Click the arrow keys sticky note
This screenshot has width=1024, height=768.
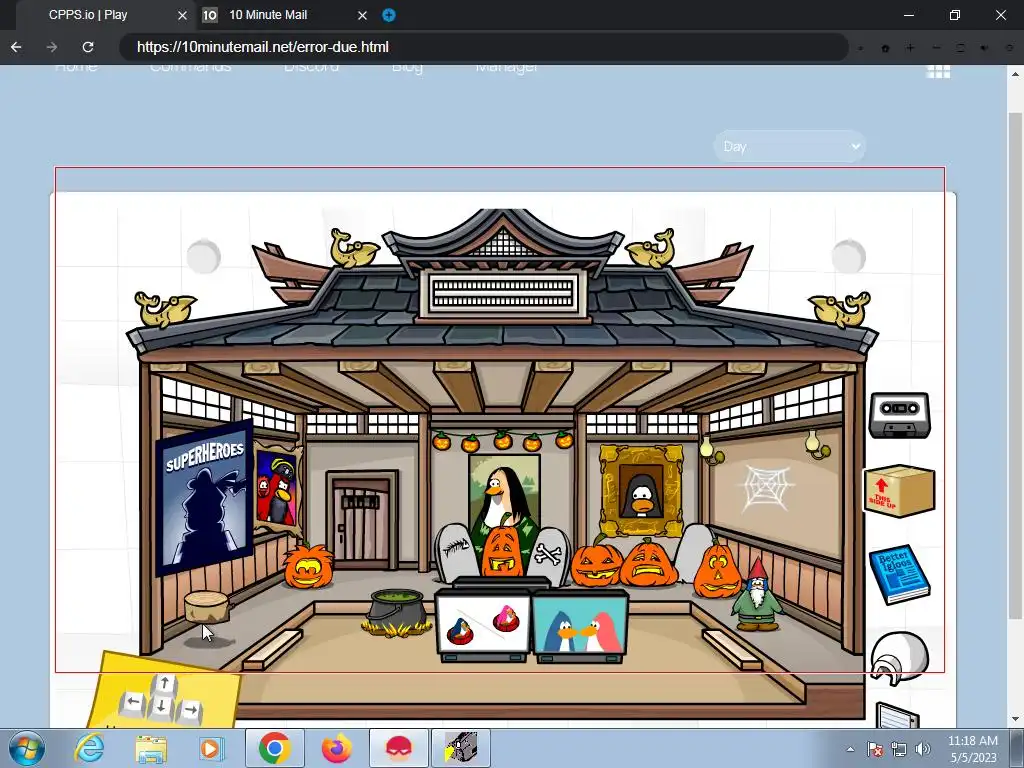pyautogui.click(x=165, y=691)
